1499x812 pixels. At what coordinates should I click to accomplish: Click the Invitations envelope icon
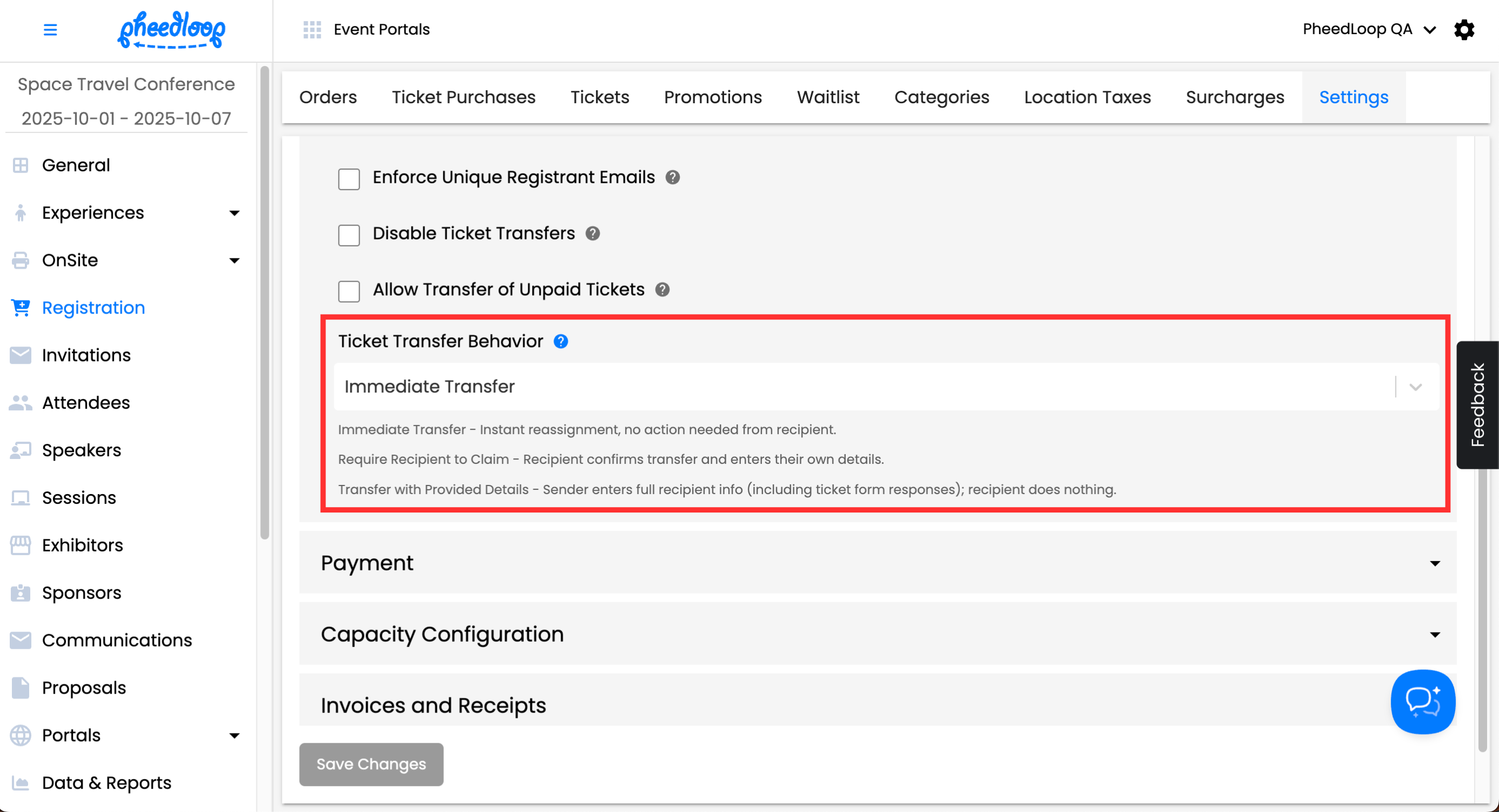coord(21,355)
